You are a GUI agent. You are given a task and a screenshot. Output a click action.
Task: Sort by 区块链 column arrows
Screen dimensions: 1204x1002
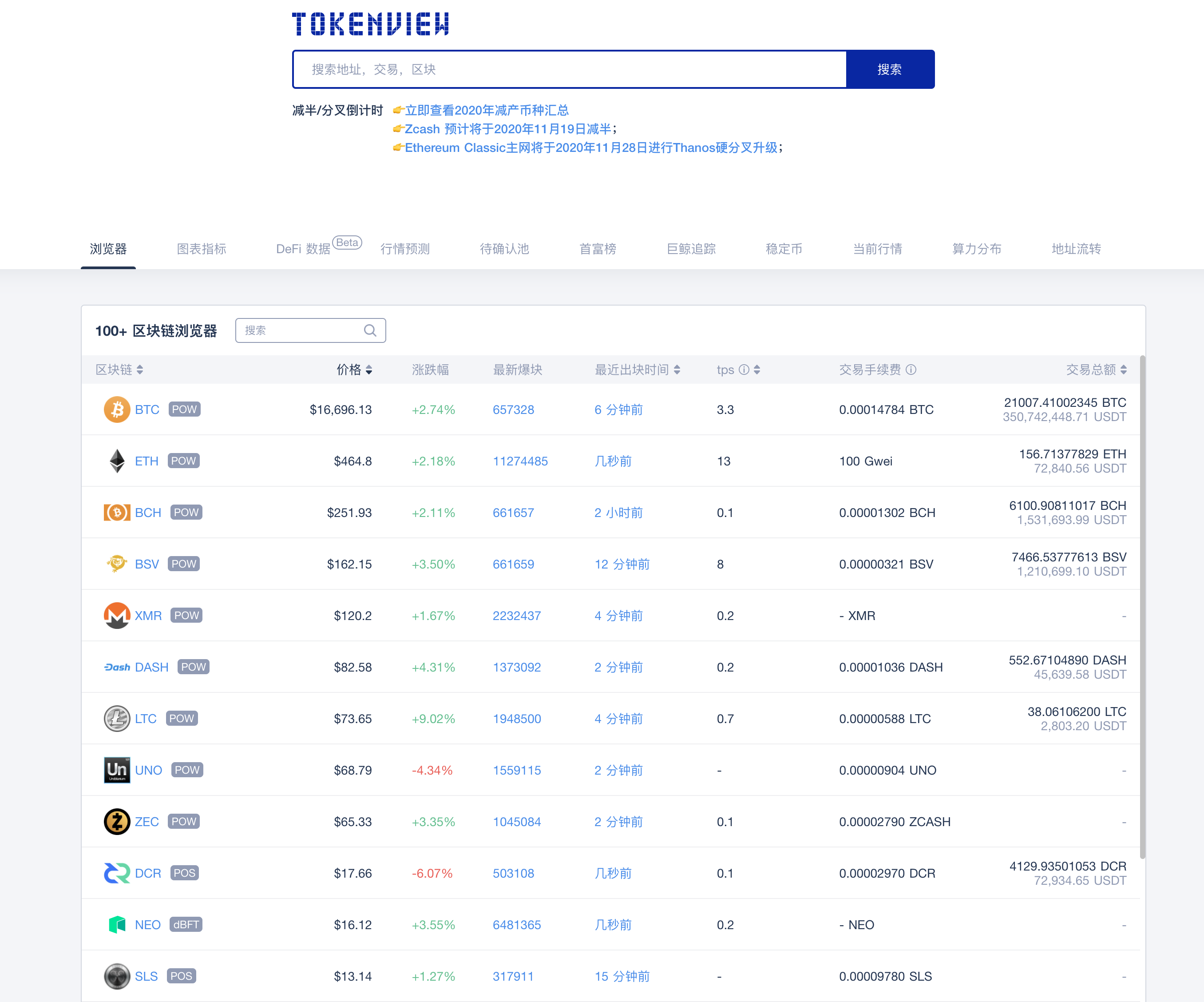coord(140,370)
